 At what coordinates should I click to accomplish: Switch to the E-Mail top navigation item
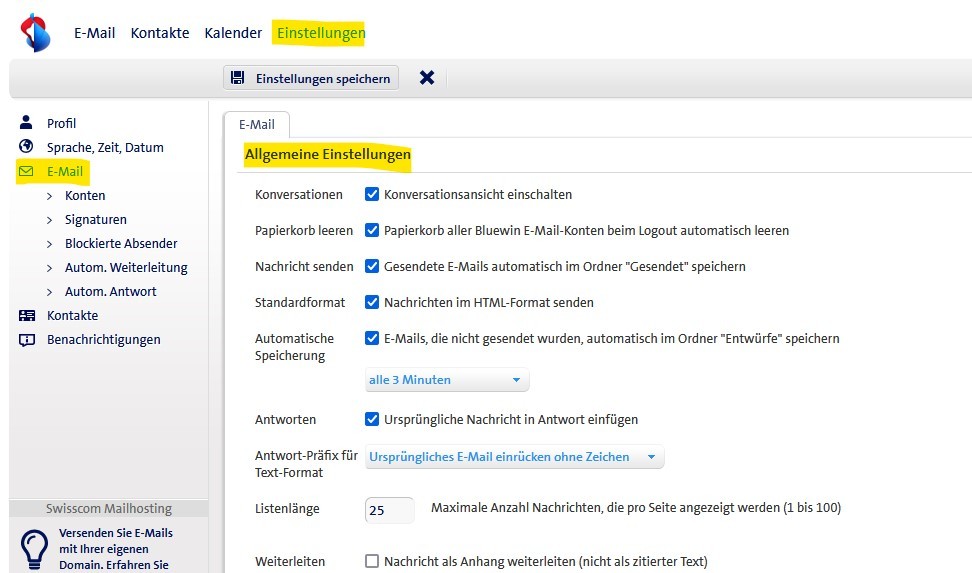[95, 33]
